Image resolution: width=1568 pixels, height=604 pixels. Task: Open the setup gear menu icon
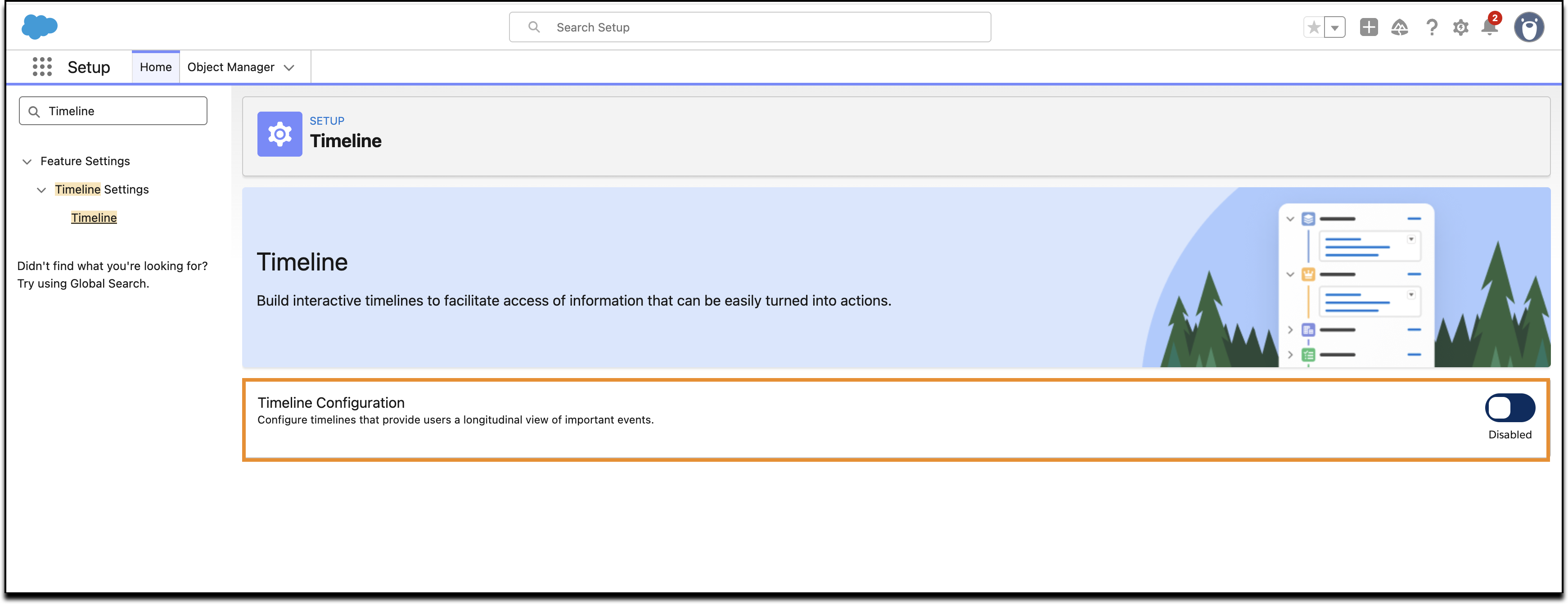(x=1461, y=27)
